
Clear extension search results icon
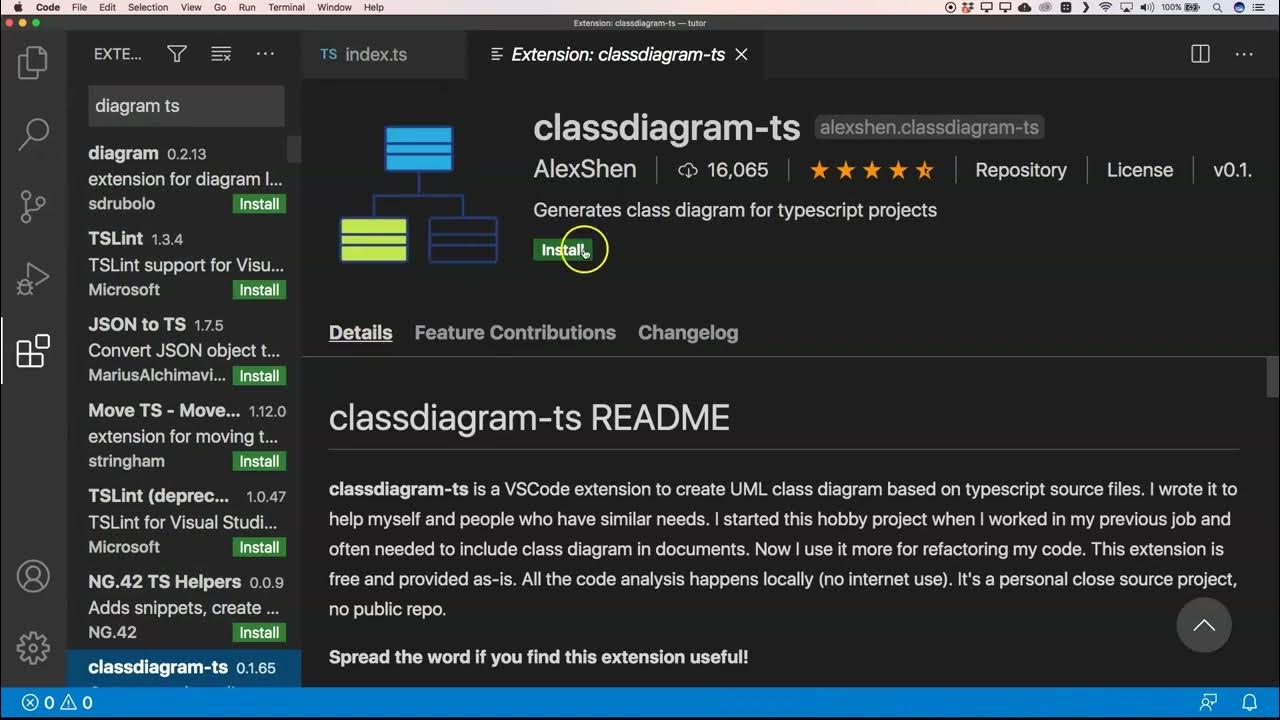pos(221,54)
